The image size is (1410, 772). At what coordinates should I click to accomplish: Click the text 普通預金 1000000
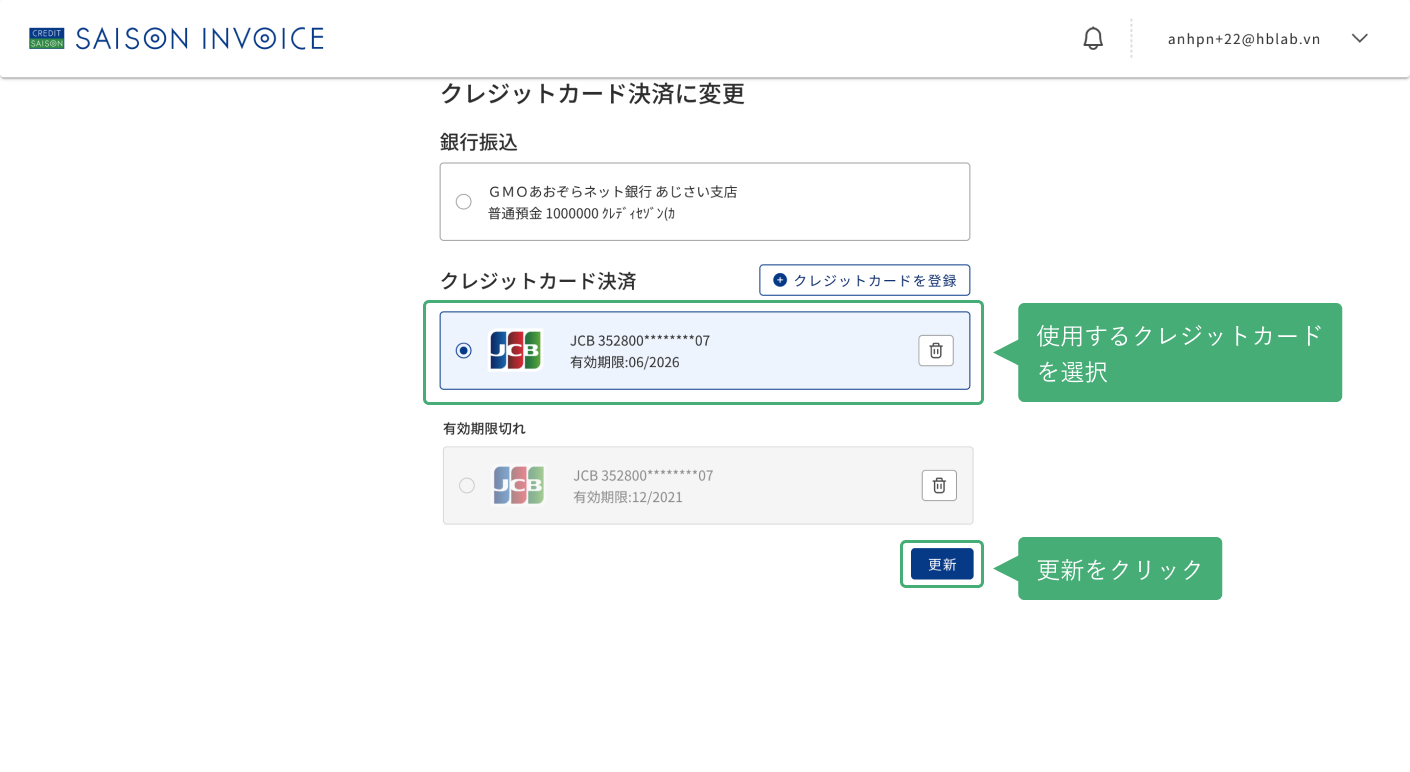point(543,213)
